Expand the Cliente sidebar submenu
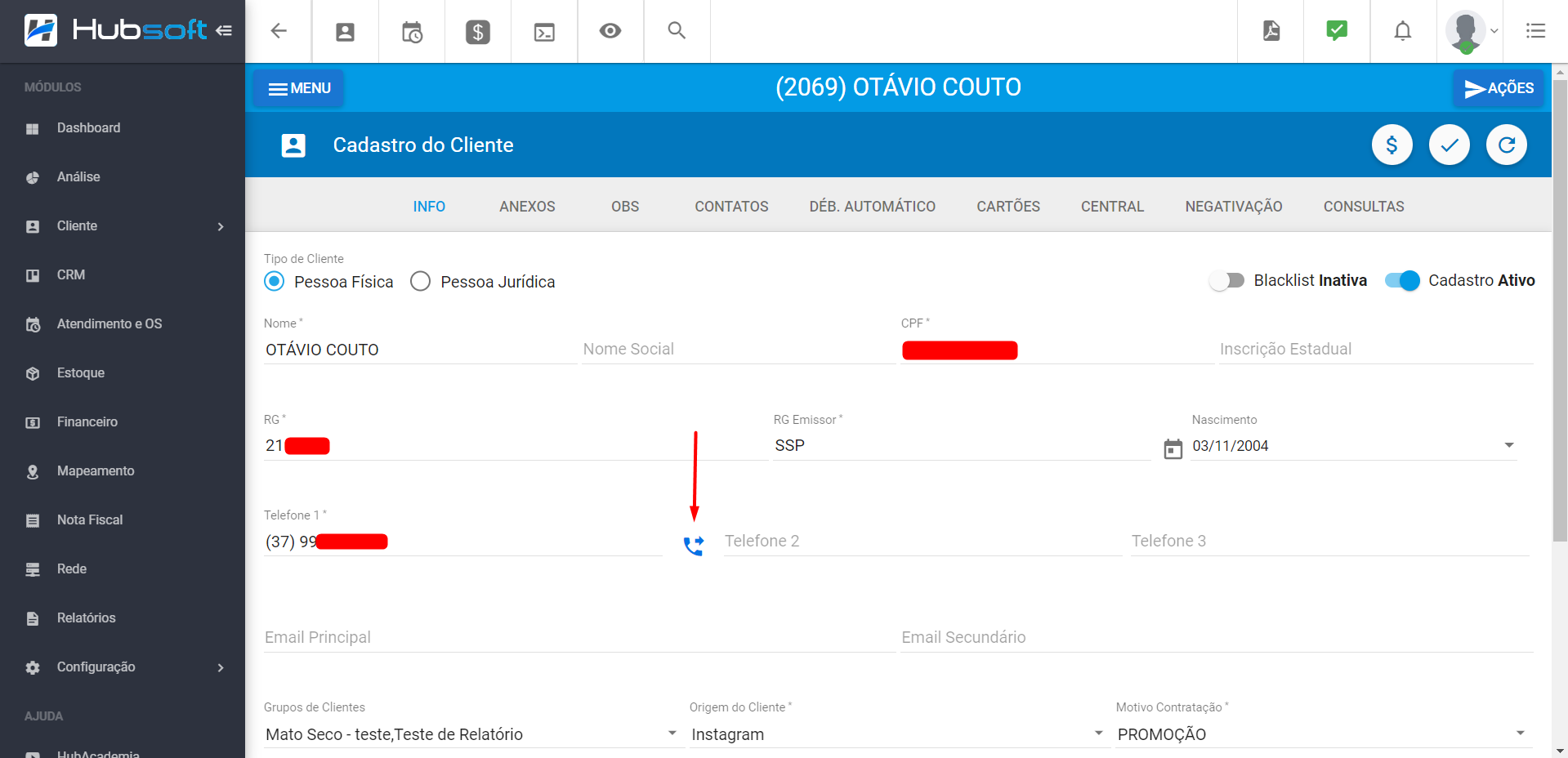 (x=221, y=226)
